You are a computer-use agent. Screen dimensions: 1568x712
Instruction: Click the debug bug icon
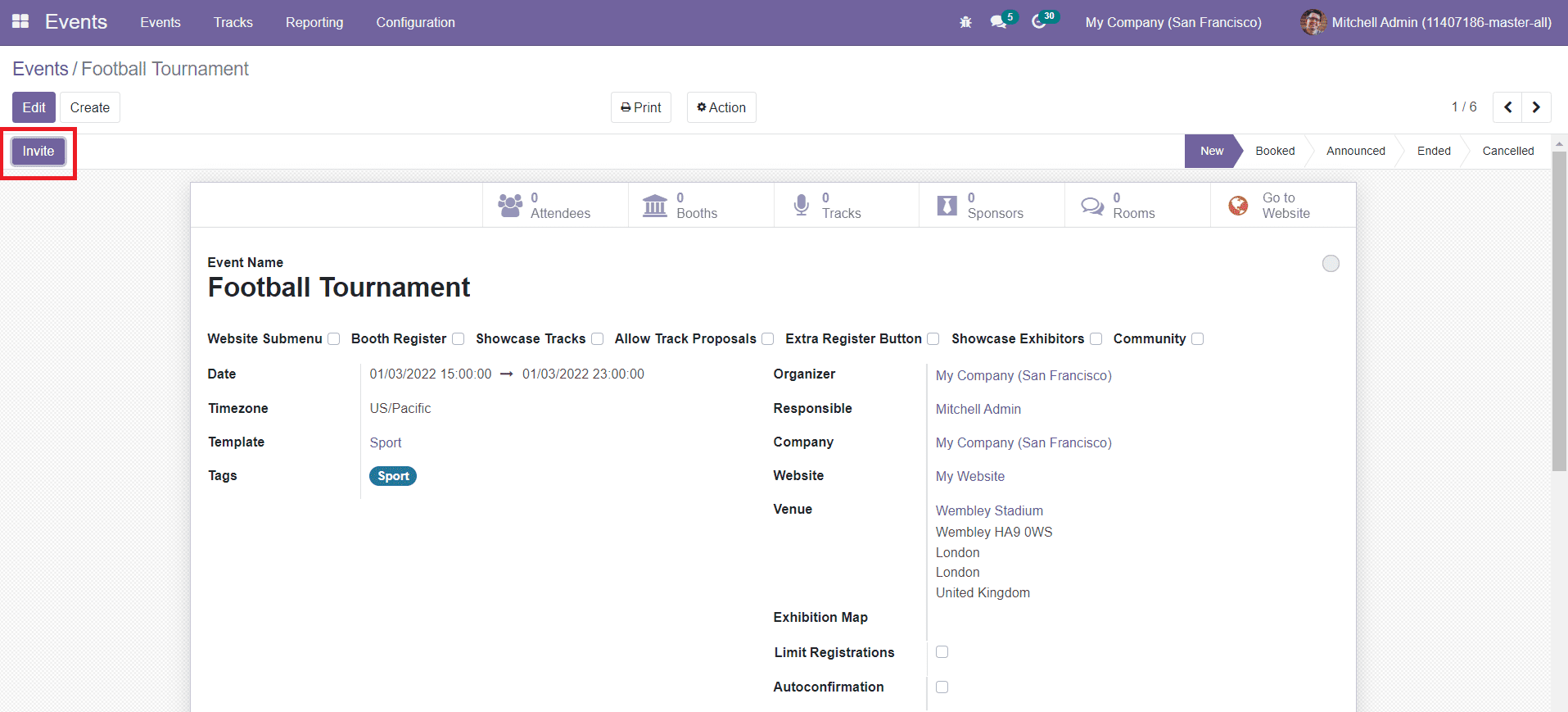click(x=965, y=22)
